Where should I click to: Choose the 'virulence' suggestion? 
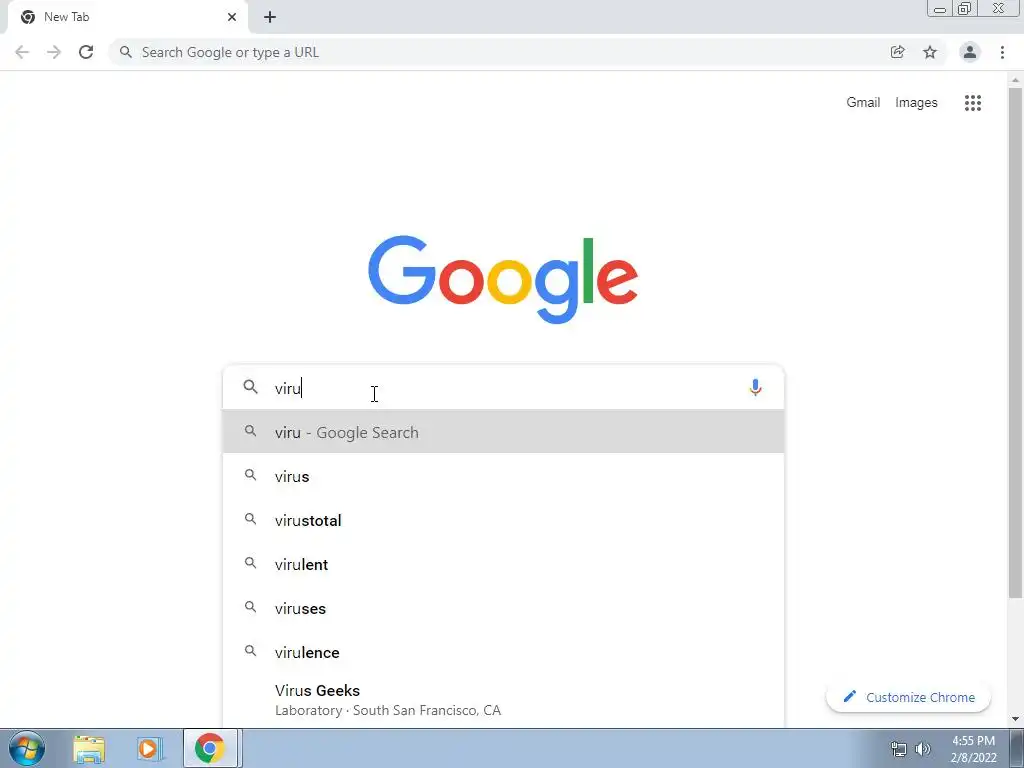coord(503,652)
